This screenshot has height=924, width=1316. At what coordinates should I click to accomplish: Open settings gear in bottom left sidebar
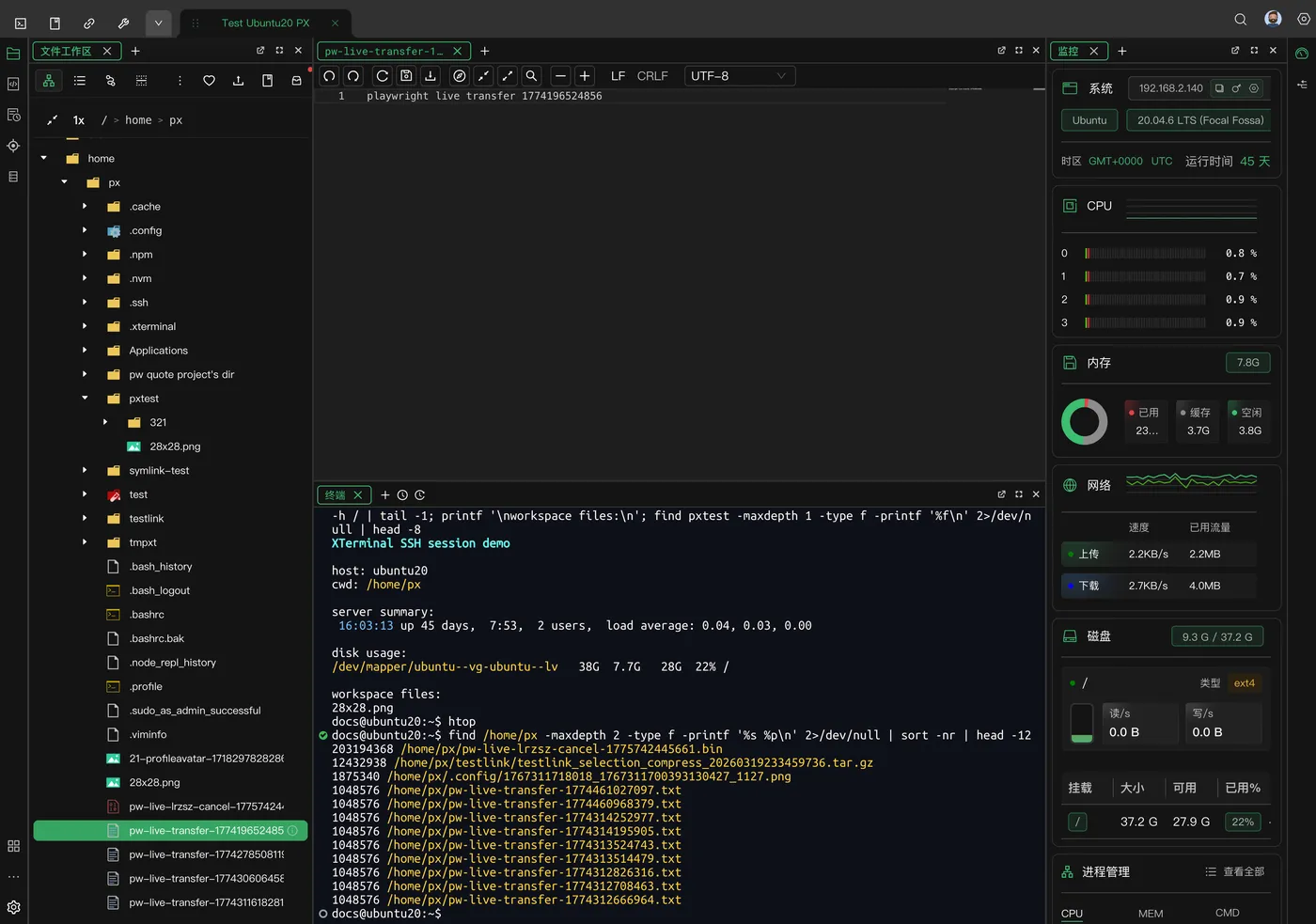(x=13, y=907)
